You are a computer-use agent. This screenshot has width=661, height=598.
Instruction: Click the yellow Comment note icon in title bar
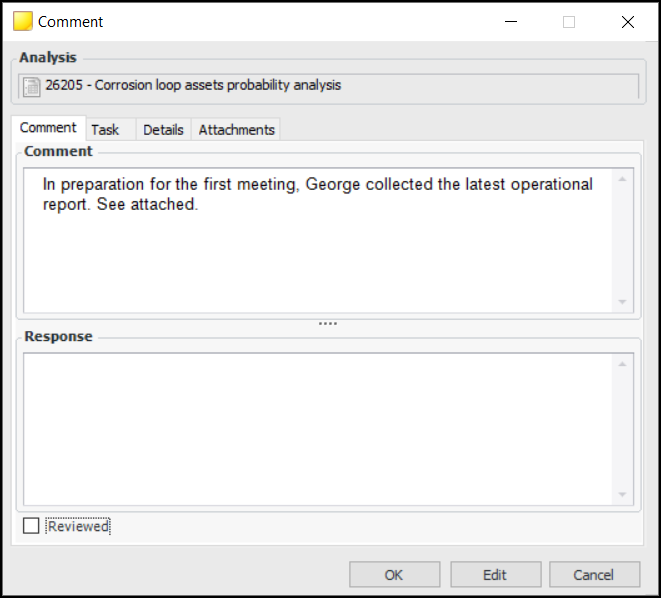click(x=23, y=21)
